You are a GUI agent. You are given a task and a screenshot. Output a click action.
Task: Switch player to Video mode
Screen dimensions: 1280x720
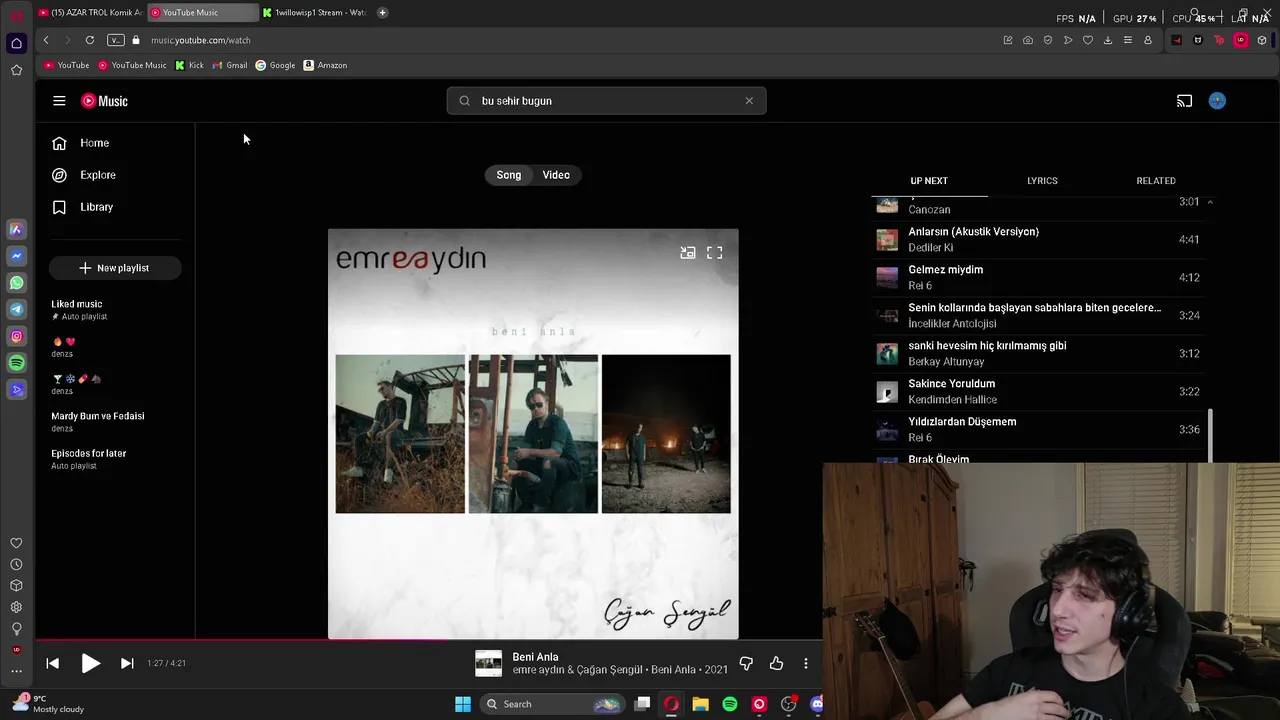coord(556,175)
